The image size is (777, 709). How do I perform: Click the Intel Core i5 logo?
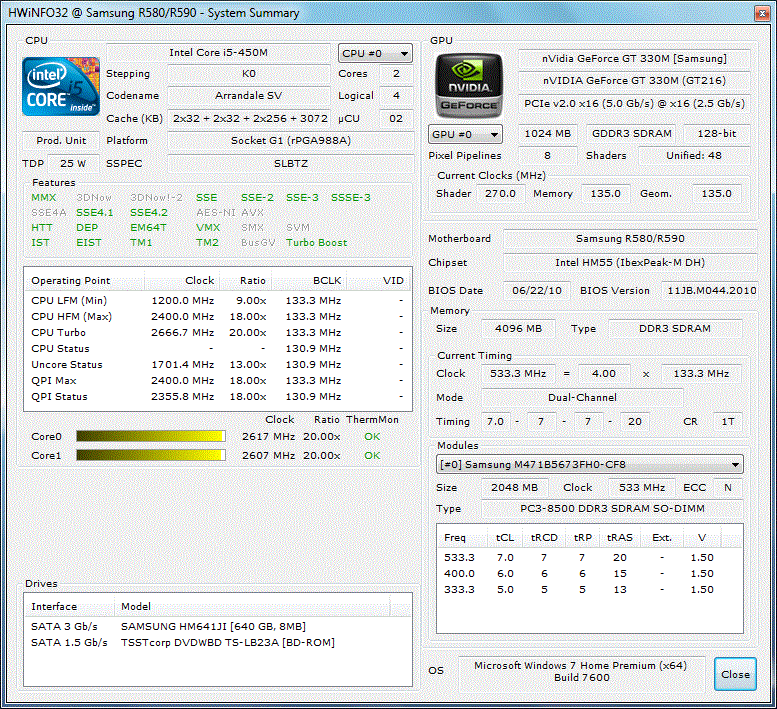pos(61,87)
